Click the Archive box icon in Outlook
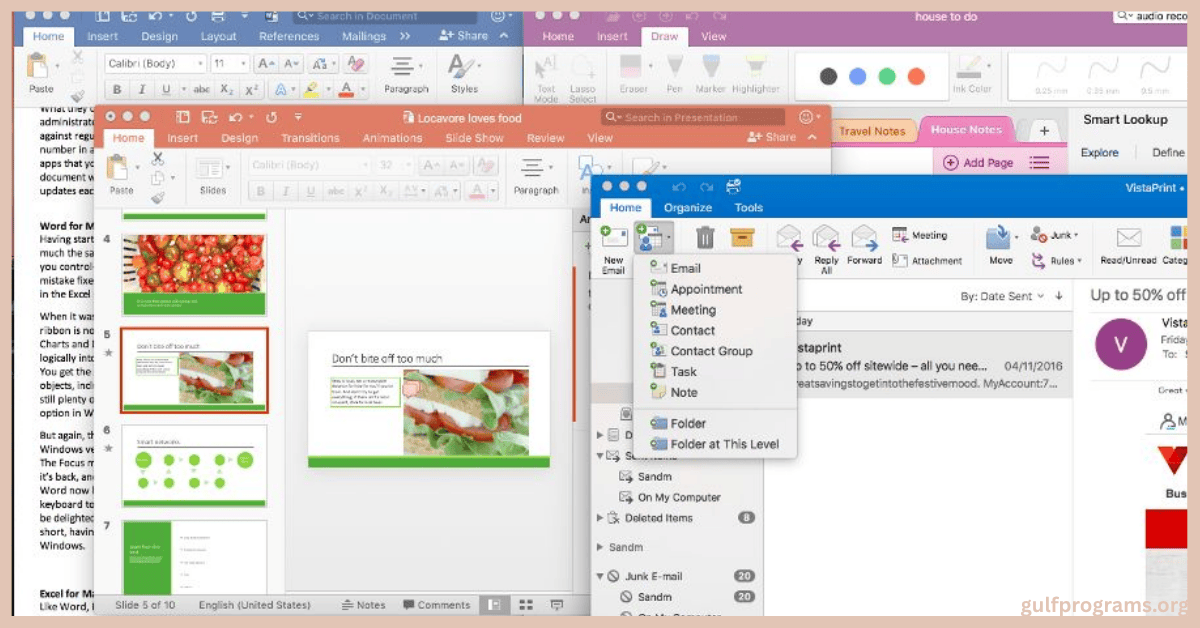 pos(741,238)
